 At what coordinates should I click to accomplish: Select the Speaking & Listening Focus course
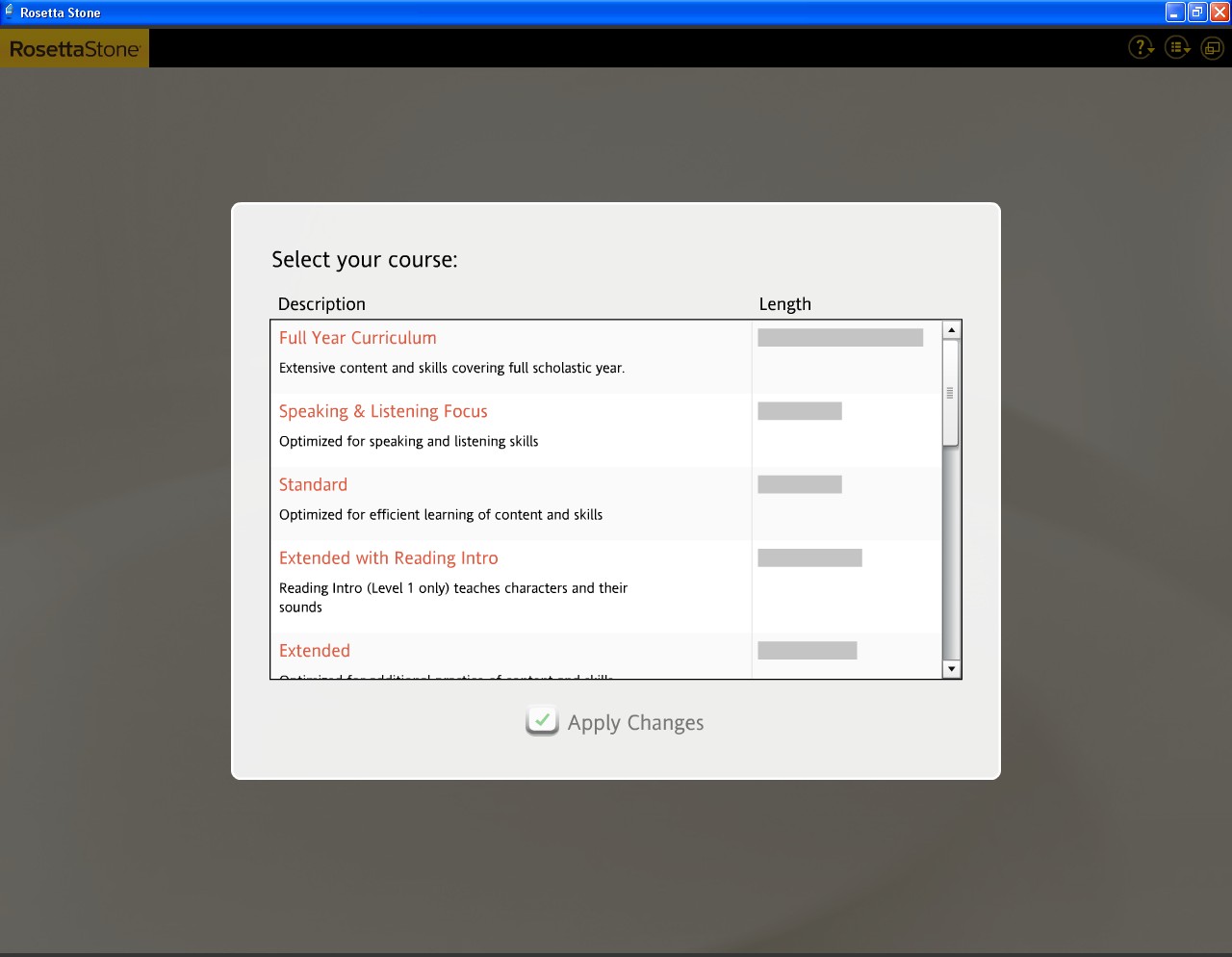tap(383, 411)
